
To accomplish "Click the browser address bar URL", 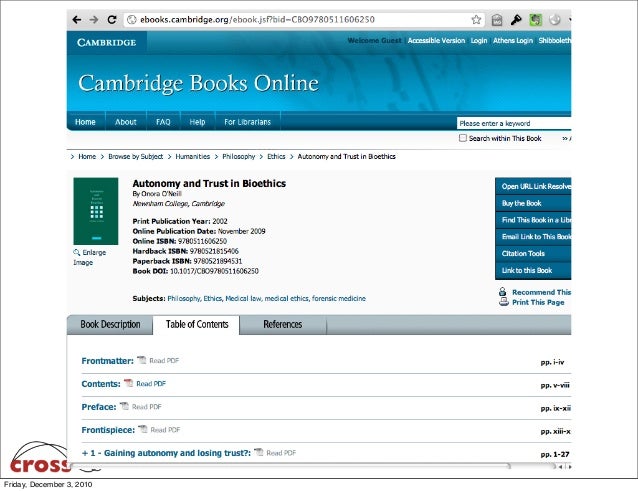I will (257, 20).
